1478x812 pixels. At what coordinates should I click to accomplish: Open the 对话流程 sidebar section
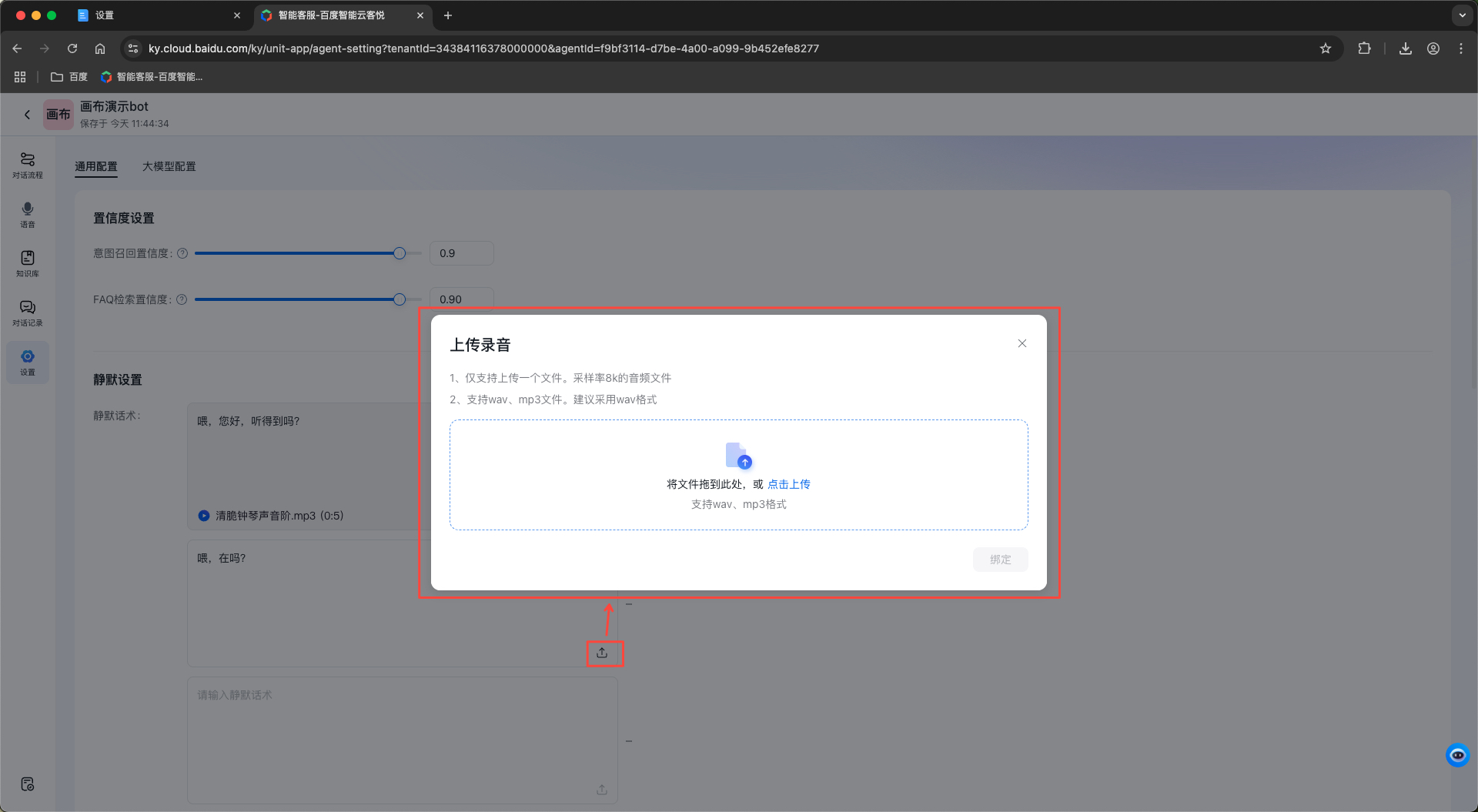click(x=28, y=165)
